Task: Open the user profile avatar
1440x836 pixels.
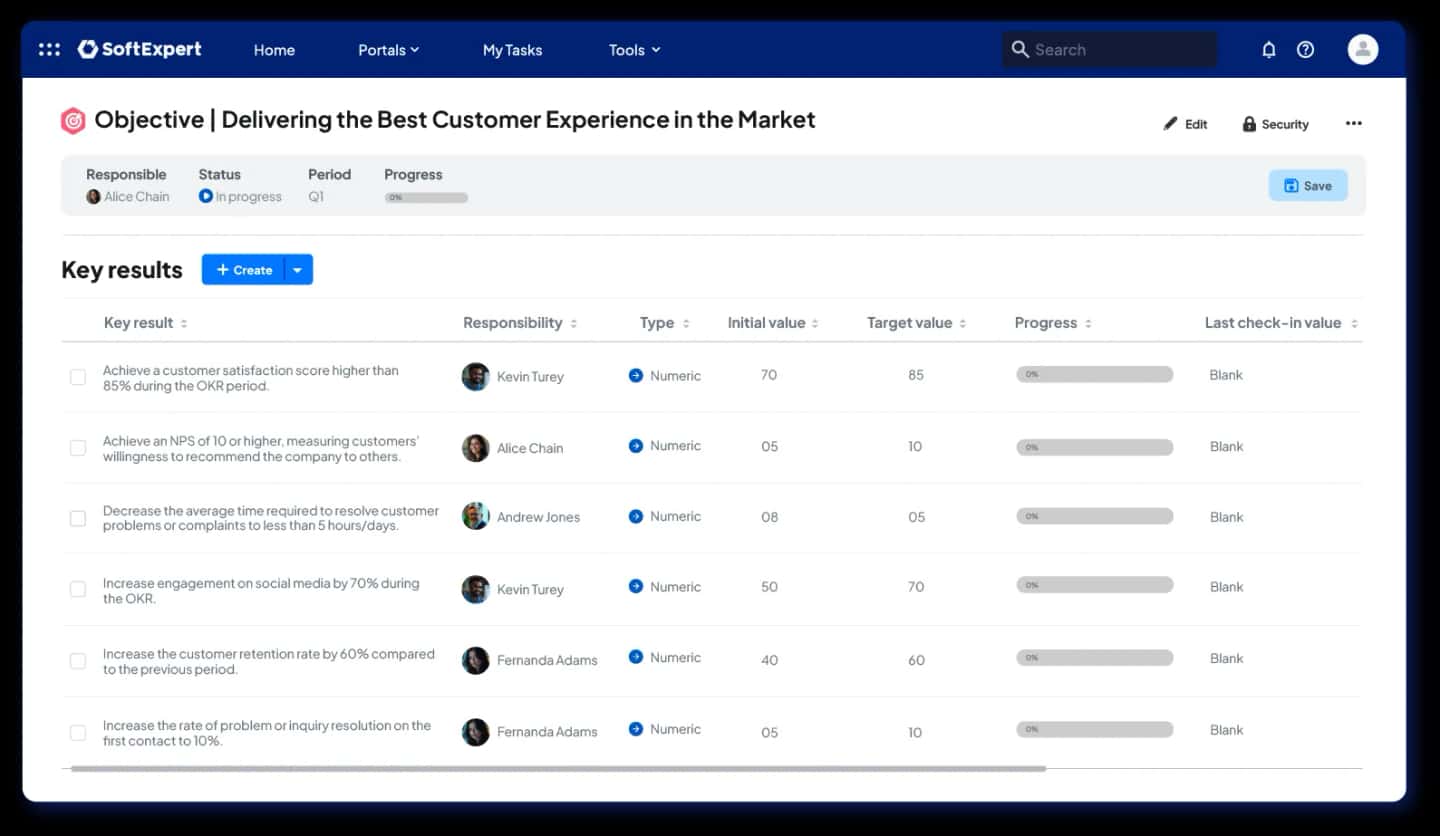Action: [x=1363, y=49]
